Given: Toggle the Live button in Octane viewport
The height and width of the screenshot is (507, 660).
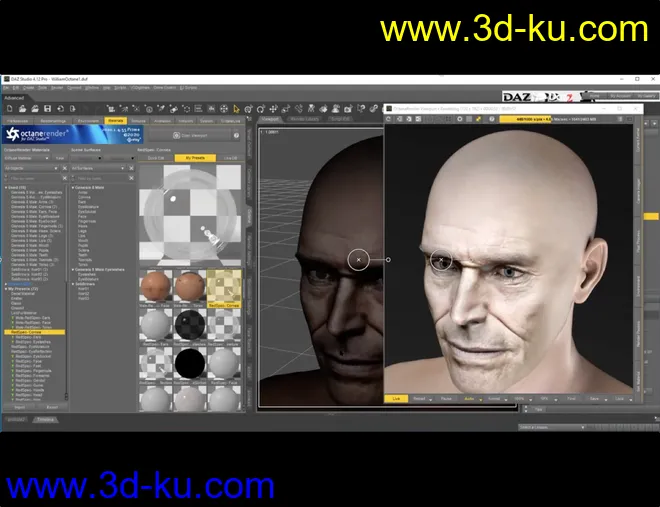Looking at the screenshot, I should pos(397,398).
